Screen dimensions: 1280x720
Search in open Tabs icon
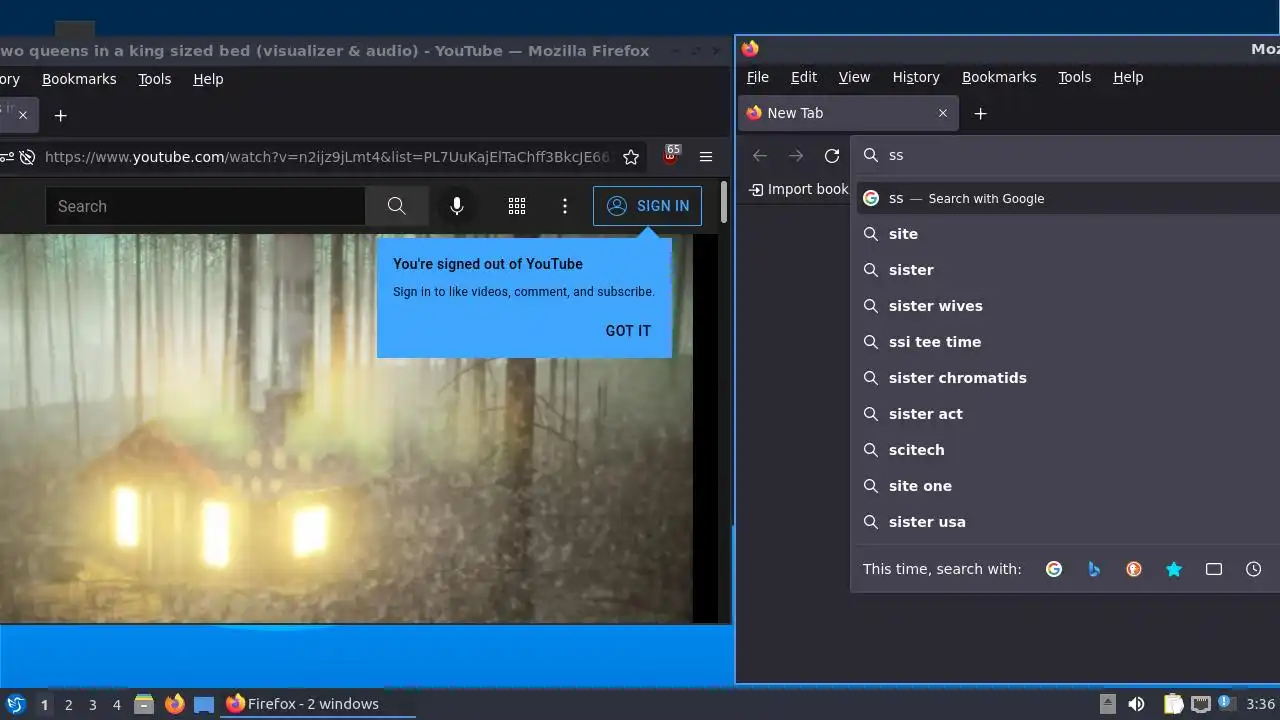1214,569
